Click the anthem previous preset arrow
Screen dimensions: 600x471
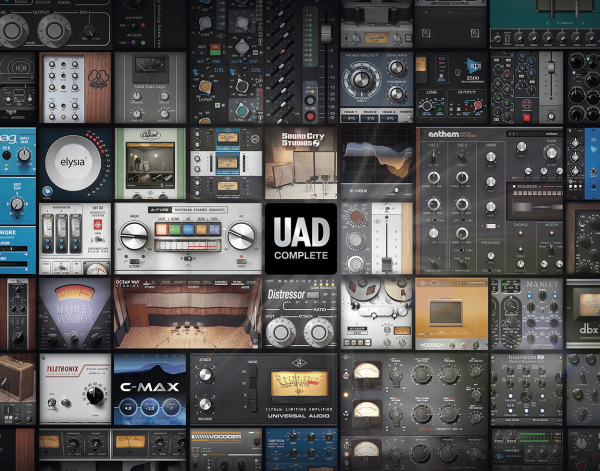click(510, 134)
